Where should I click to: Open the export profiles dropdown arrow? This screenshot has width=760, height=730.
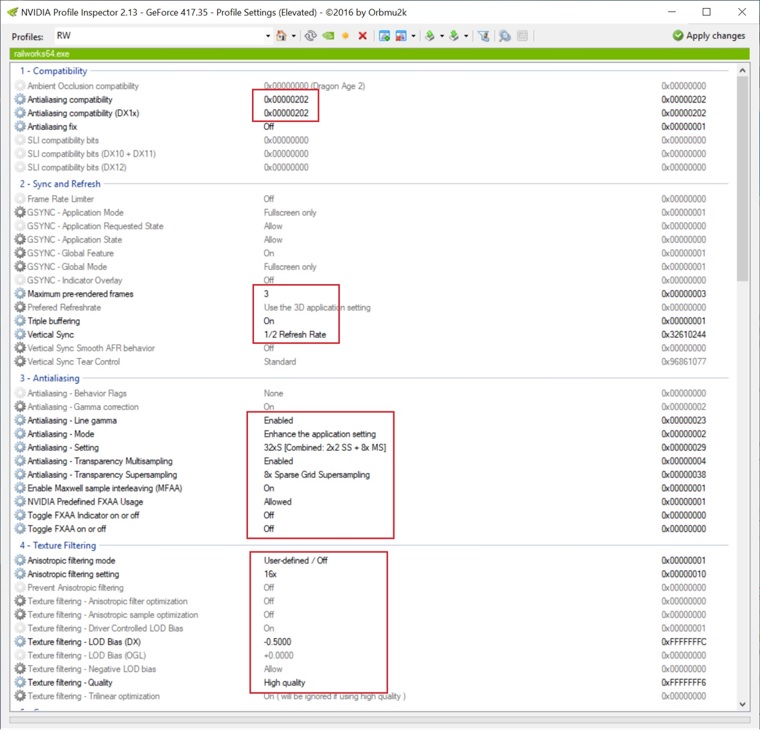[x=442, y=36]
